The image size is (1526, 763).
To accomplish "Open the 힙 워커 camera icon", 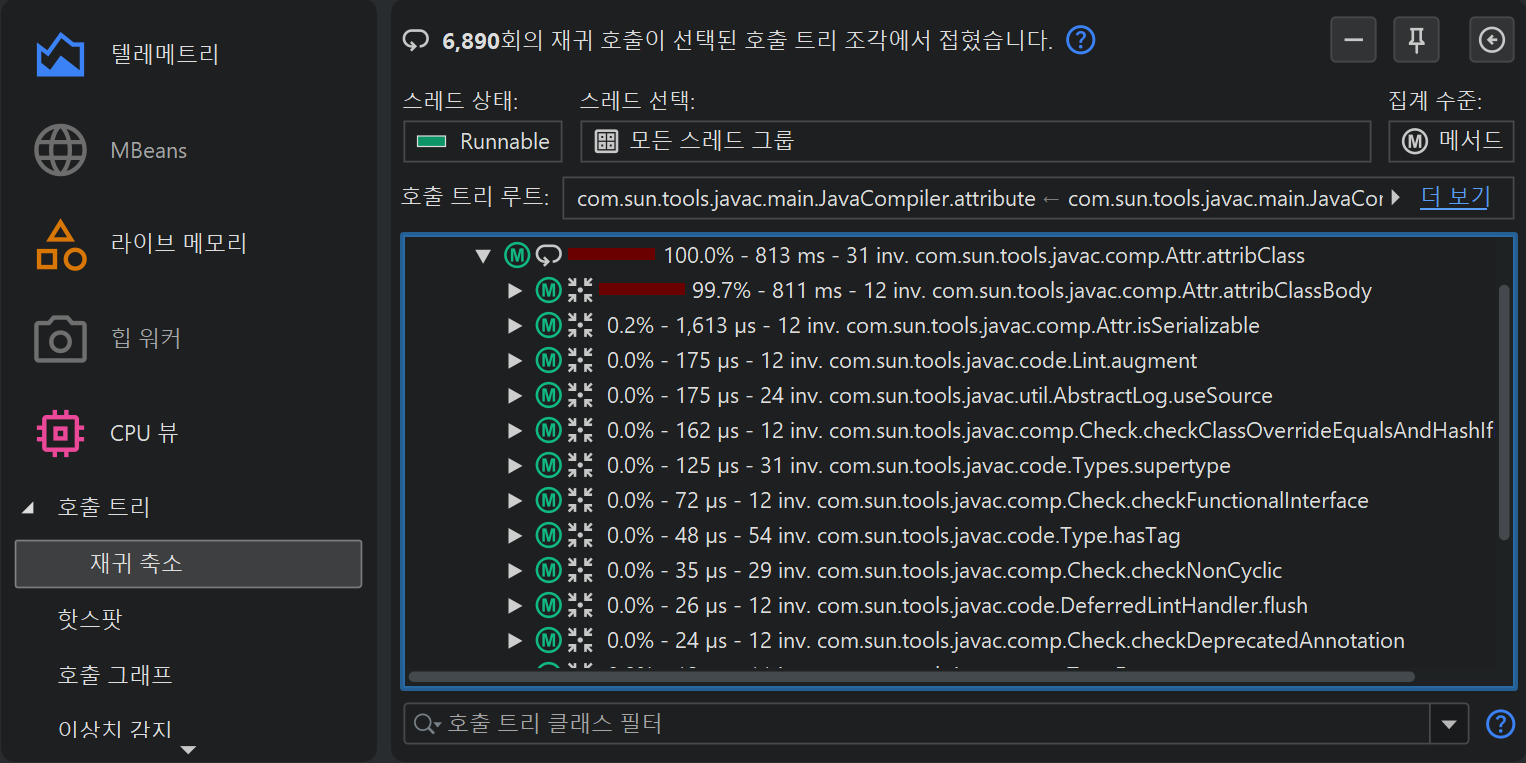I will [x=60, y=339].
